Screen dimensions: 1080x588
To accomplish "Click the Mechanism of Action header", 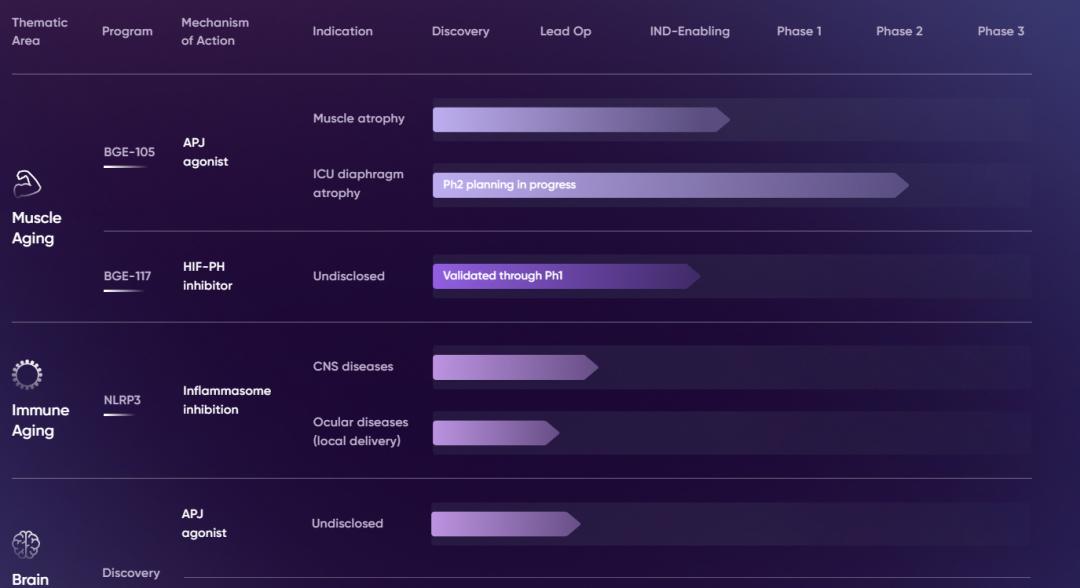I will pyautogui.click(x=215, y=31).
